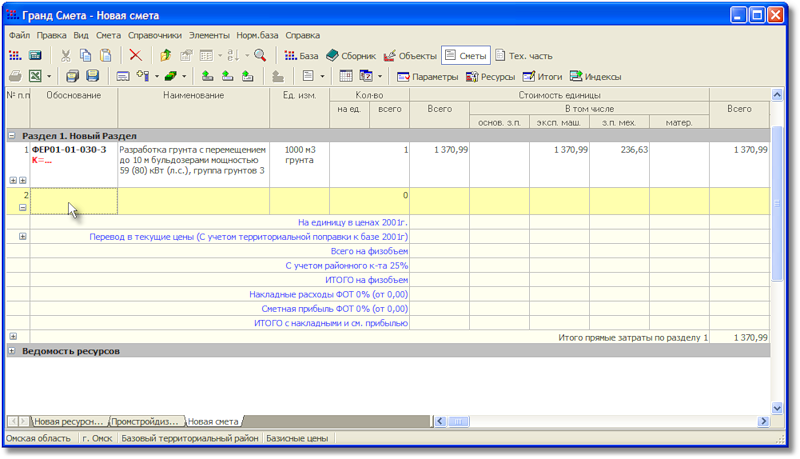
Task: Switch to the Промстройдиз... tab
Action: (145, 422)
